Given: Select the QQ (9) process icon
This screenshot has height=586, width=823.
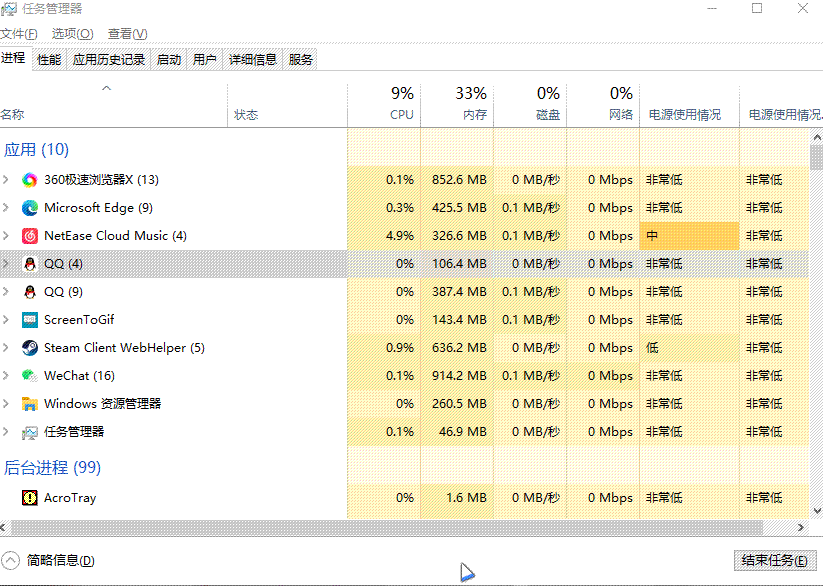Looking at the screenshot, I should click(x=30, y=291).
